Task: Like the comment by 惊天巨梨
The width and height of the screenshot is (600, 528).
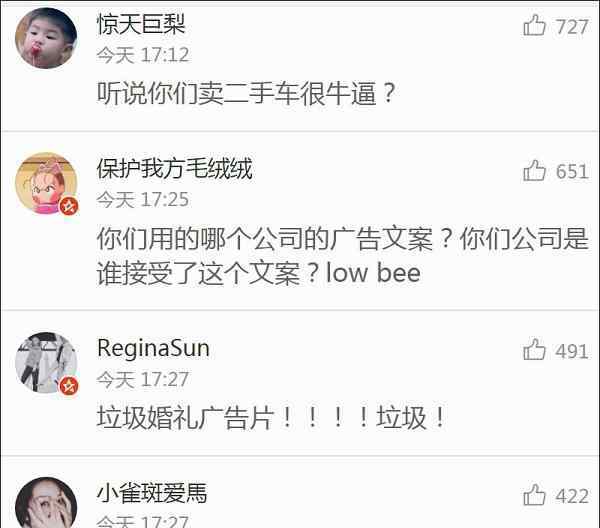Action: pyautogui.click(x=534, y=25)
